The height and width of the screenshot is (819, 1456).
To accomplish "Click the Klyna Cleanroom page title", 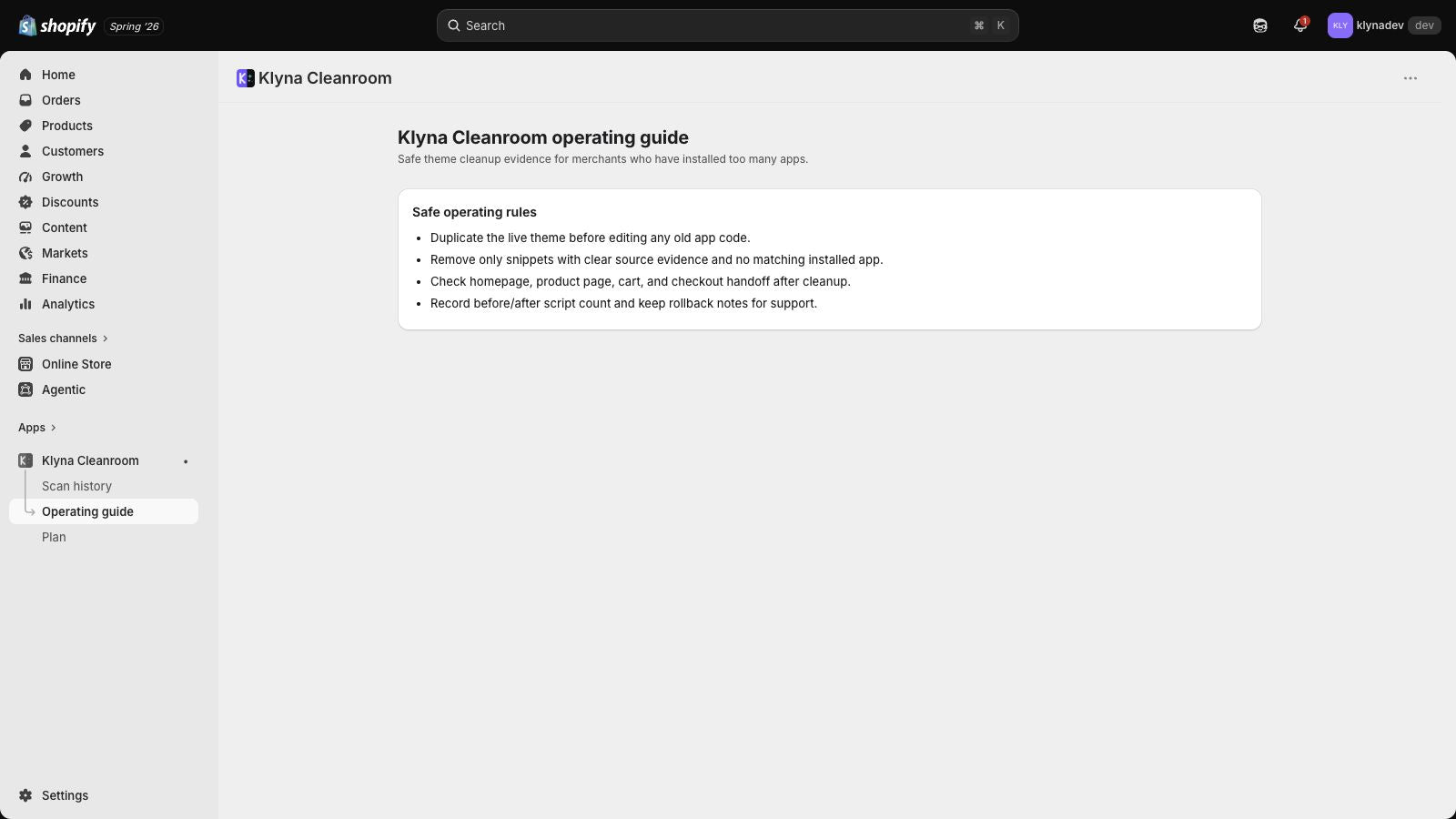I will coord(325,78).
